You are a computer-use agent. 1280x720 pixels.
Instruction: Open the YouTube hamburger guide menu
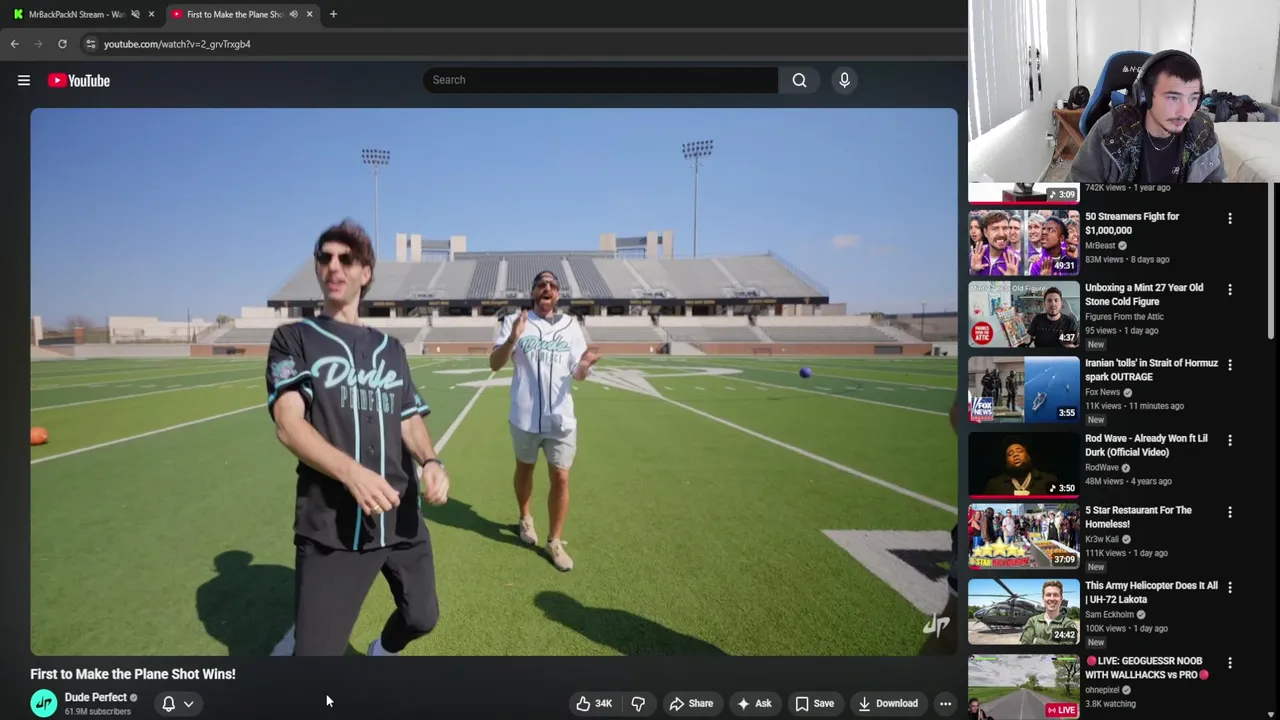pyautogui.click(x=24, y=81)
